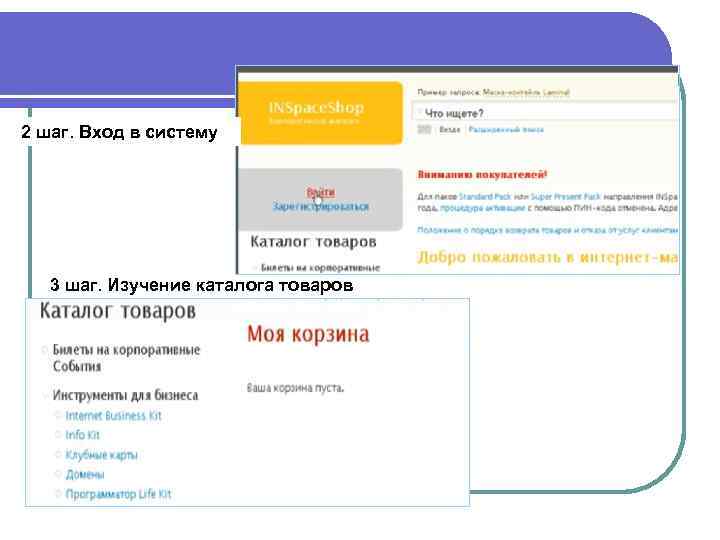Click the 'Пример запроса' sample query text
The width and height of the screenshot is (720, 540).
[x=494, y=92]
